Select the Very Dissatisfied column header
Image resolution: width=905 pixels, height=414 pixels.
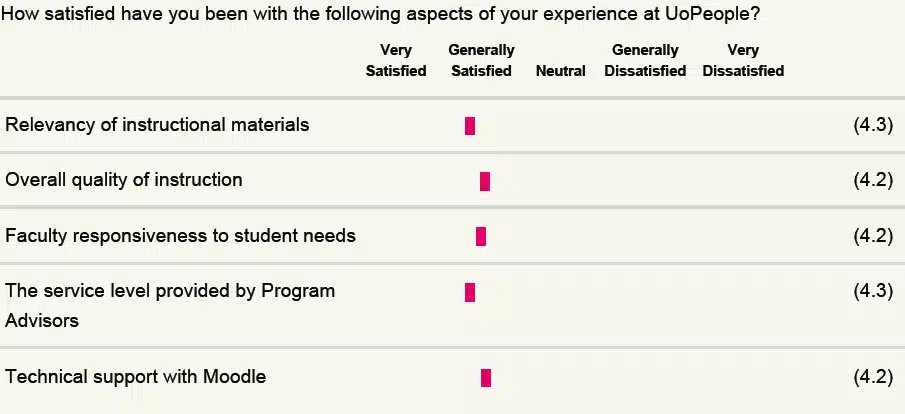(743, 61)
